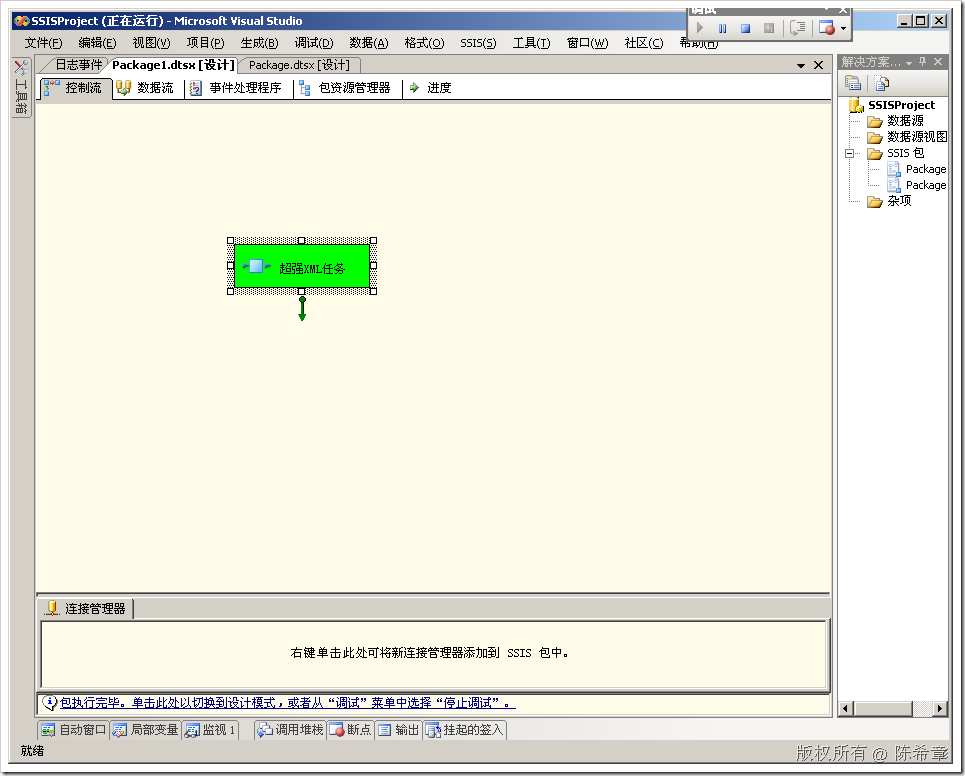Open the 视图(V) menu

click(x=151, y=43)
